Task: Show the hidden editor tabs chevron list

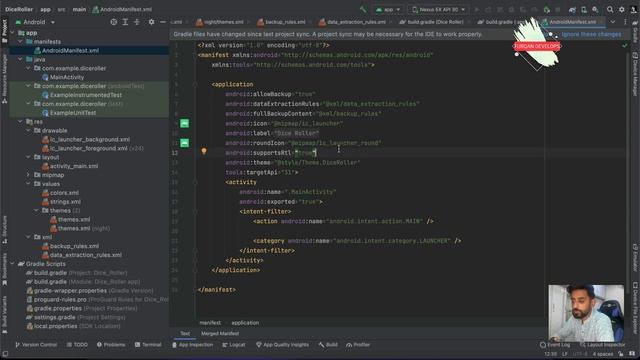Action: tap(613, 22)
